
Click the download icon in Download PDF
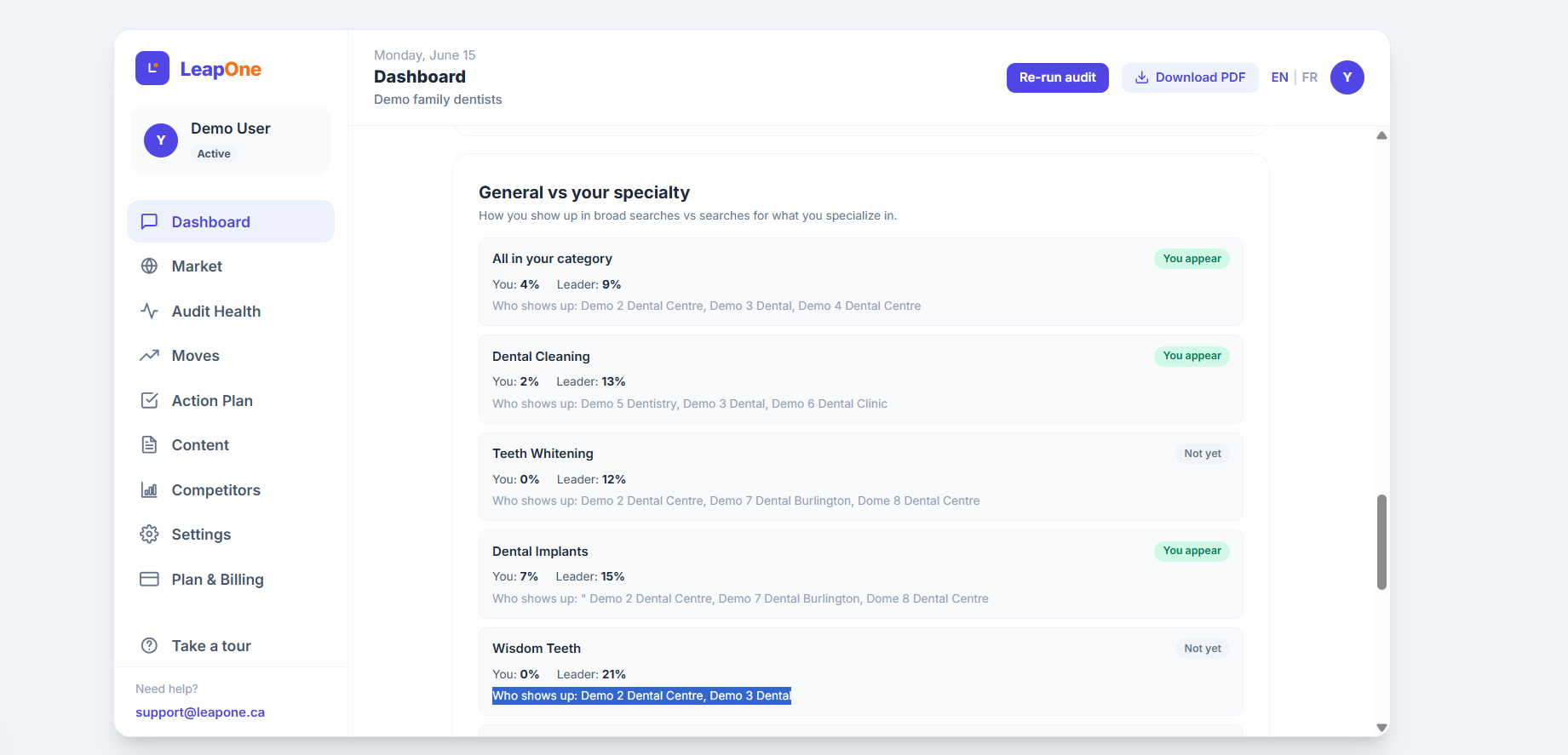[1142, 77]
